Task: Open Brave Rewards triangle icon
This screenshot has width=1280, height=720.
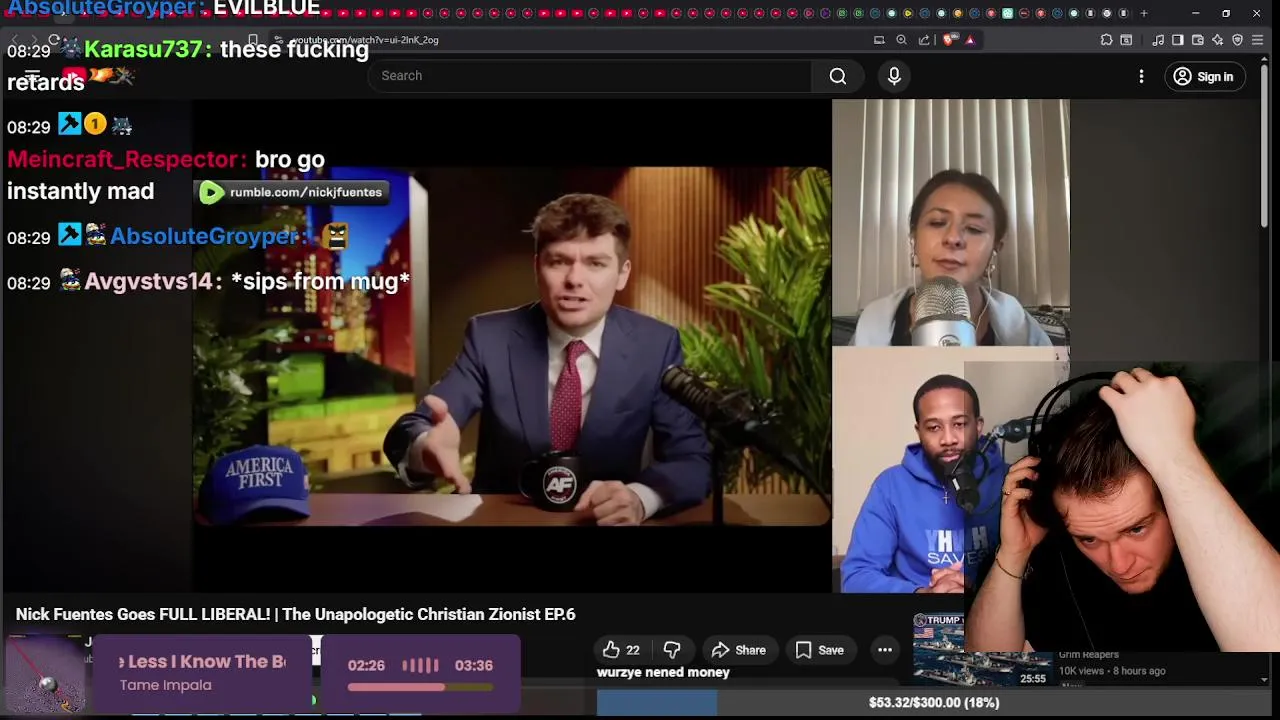Action: tap(970, 40)
